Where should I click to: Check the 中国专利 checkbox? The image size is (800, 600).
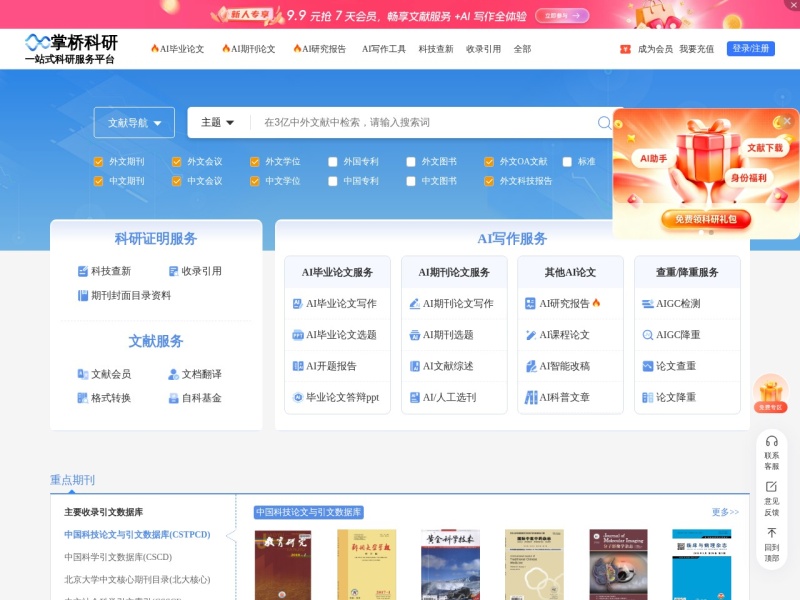333,181
